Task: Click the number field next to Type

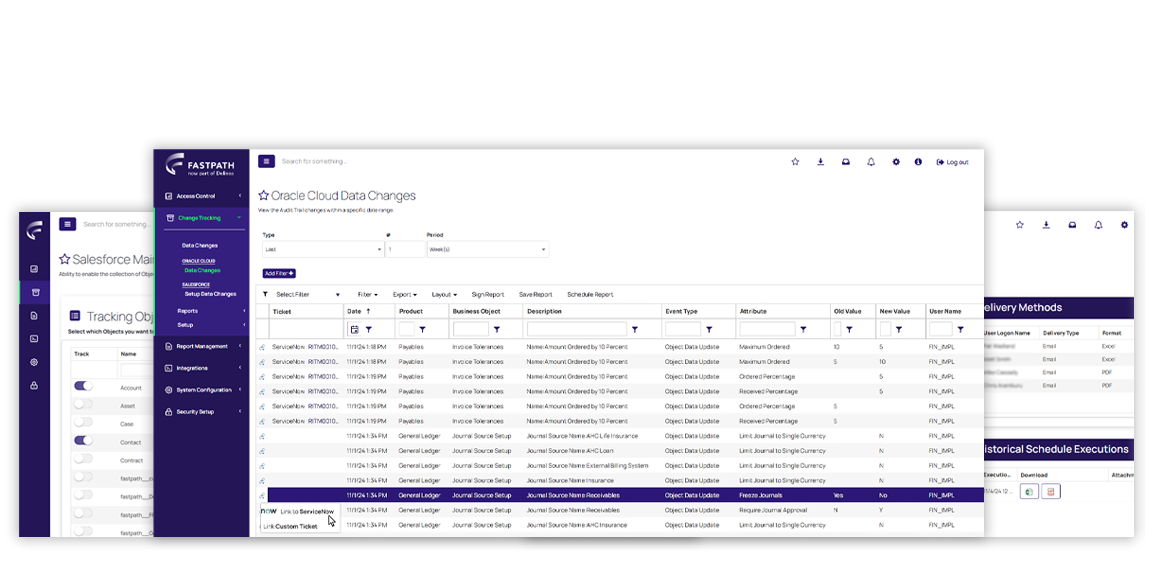Action: [x=405, y=249]
